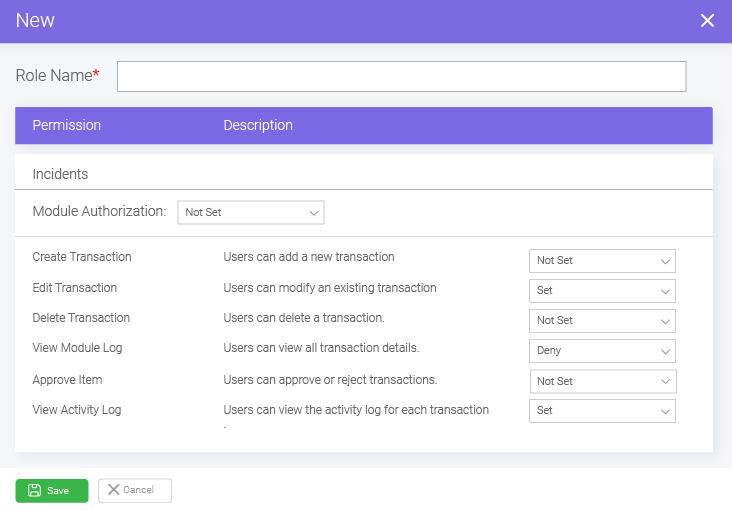Click the floppy disk icon on Save
This screenshot has height=511, width=732.
(35, 490)
